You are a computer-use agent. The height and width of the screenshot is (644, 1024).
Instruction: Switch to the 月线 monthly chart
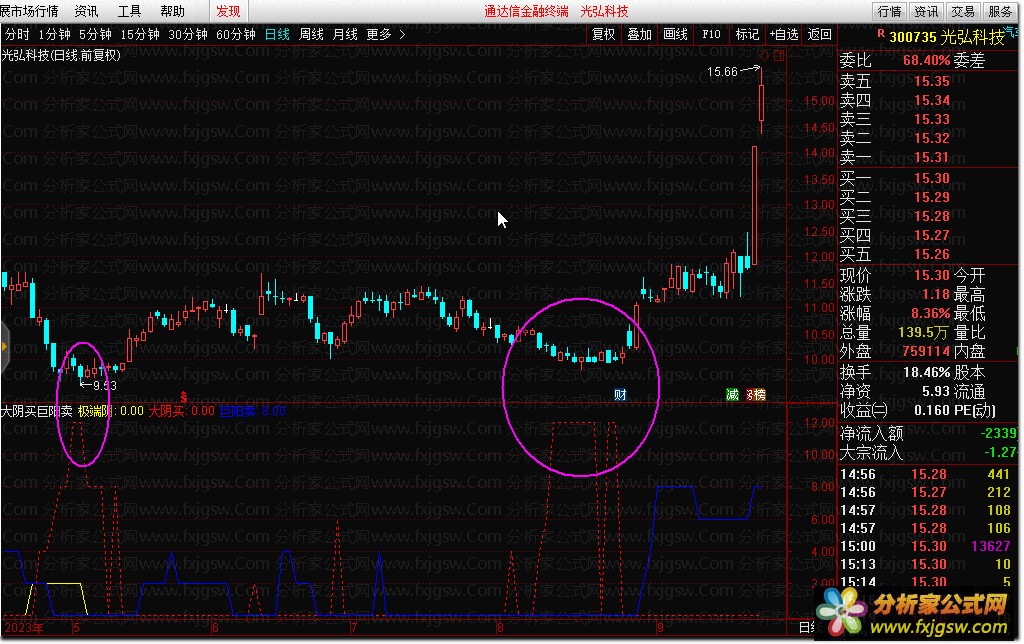point(345,34)
